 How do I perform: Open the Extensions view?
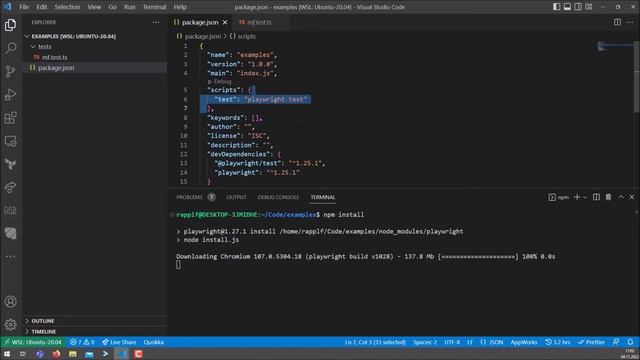tap(11, 118)
